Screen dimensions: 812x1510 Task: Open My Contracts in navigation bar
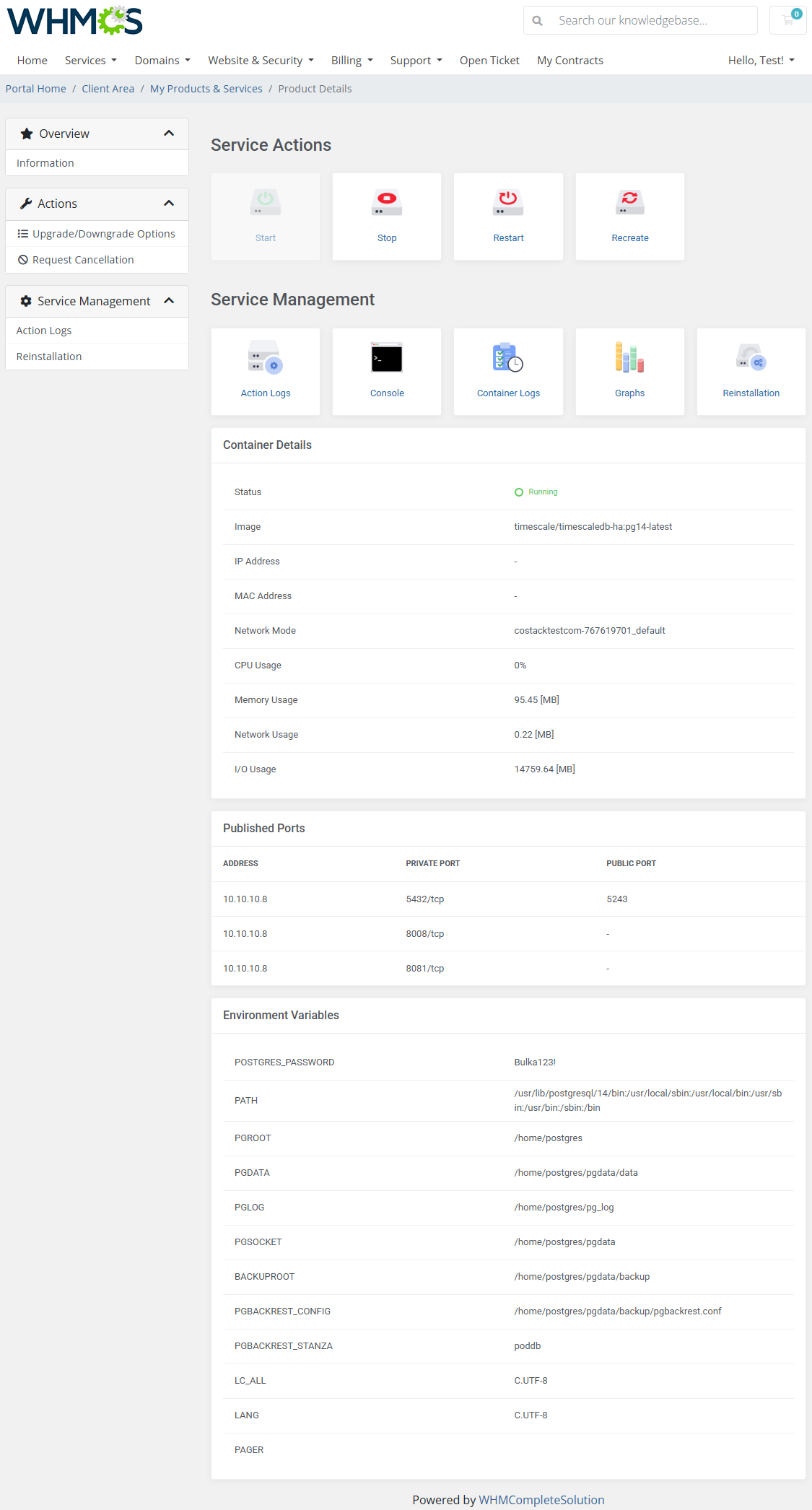(x=570, y=61)
